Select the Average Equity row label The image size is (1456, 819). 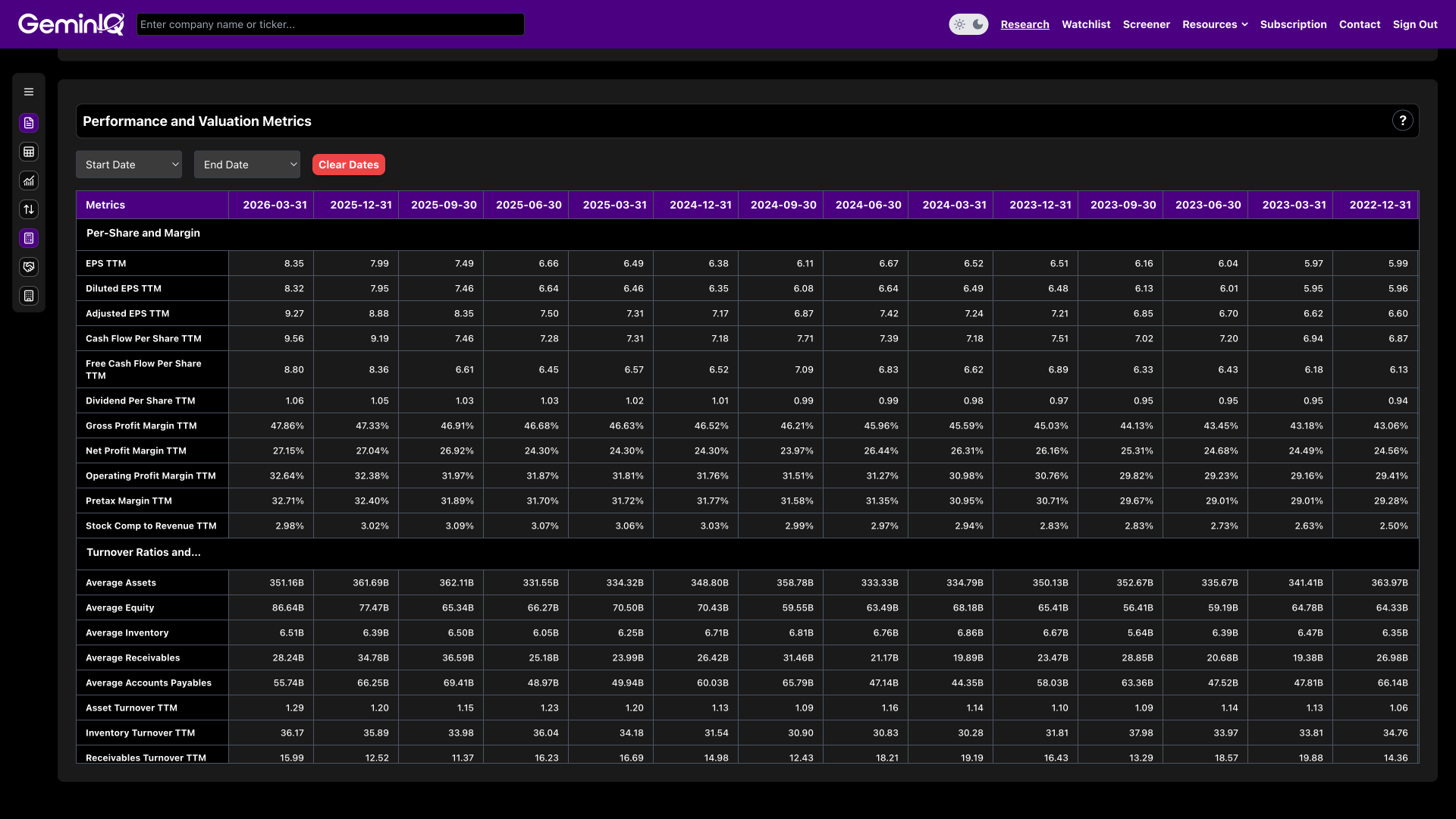120,608
